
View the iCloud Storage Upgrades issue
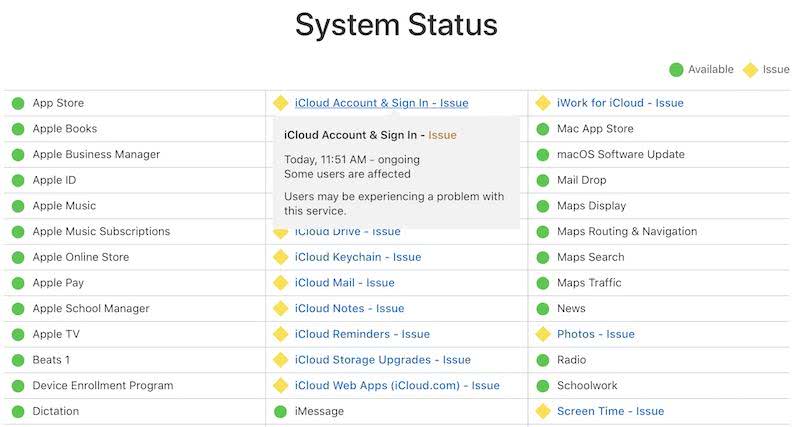tap(382, 360)
